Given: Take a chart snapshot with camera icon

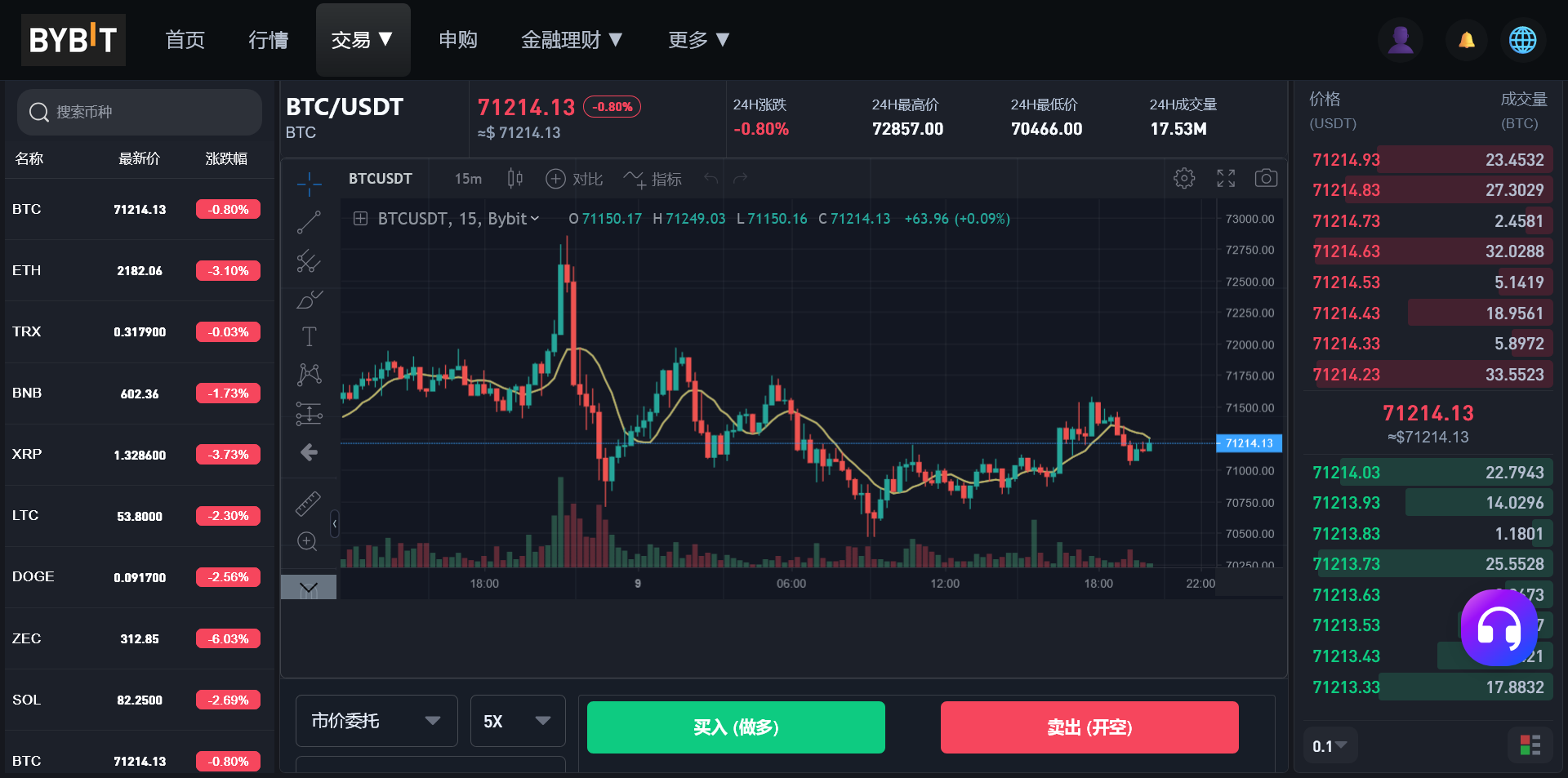Looking at the screenshot, I should (x=1266, y=178).
